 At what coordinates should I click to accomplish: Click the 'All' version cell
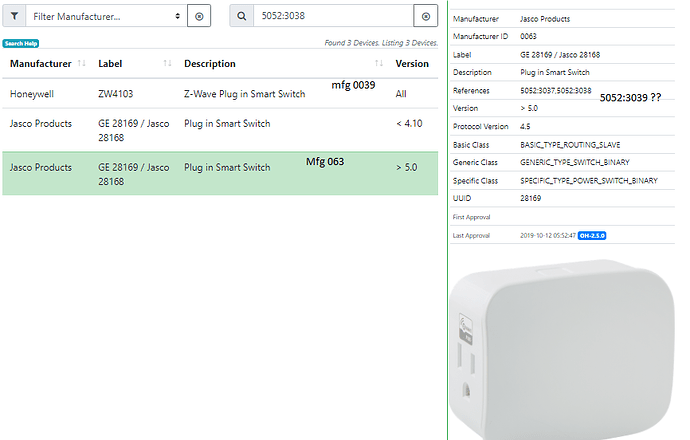401,94
